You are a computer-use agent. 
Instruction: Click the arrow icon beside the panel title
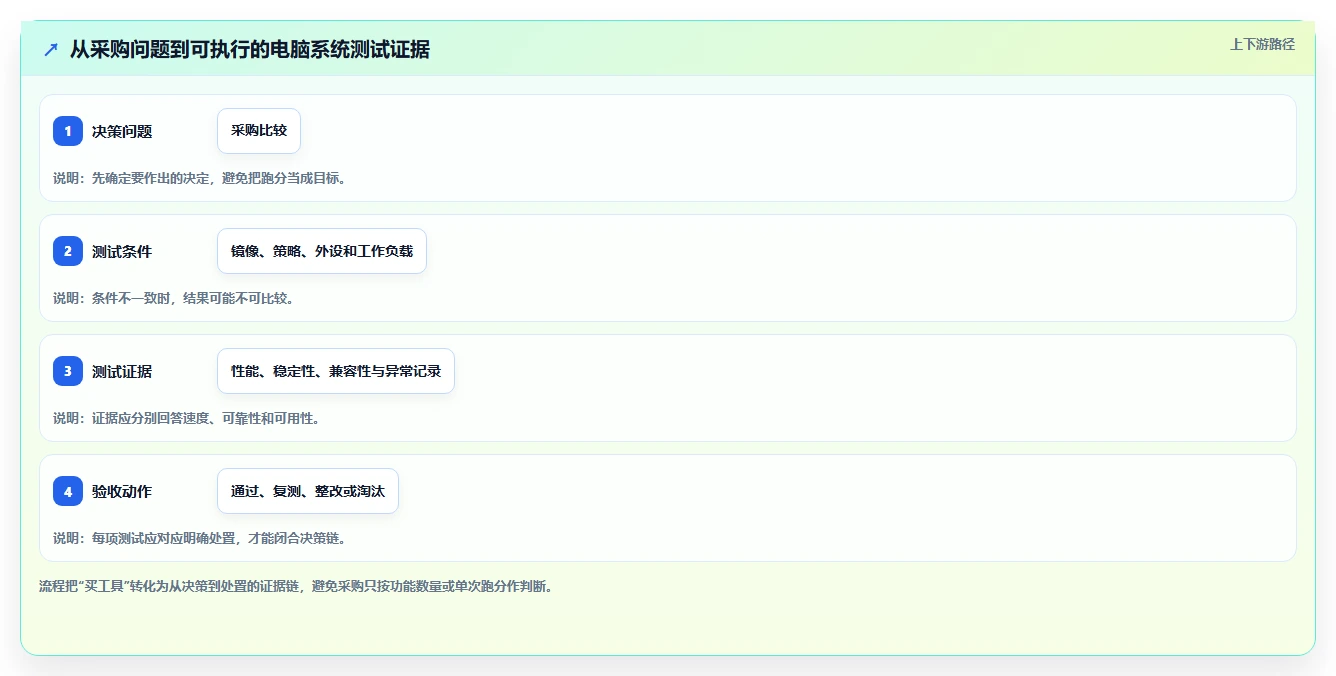[x=51, y=50]
